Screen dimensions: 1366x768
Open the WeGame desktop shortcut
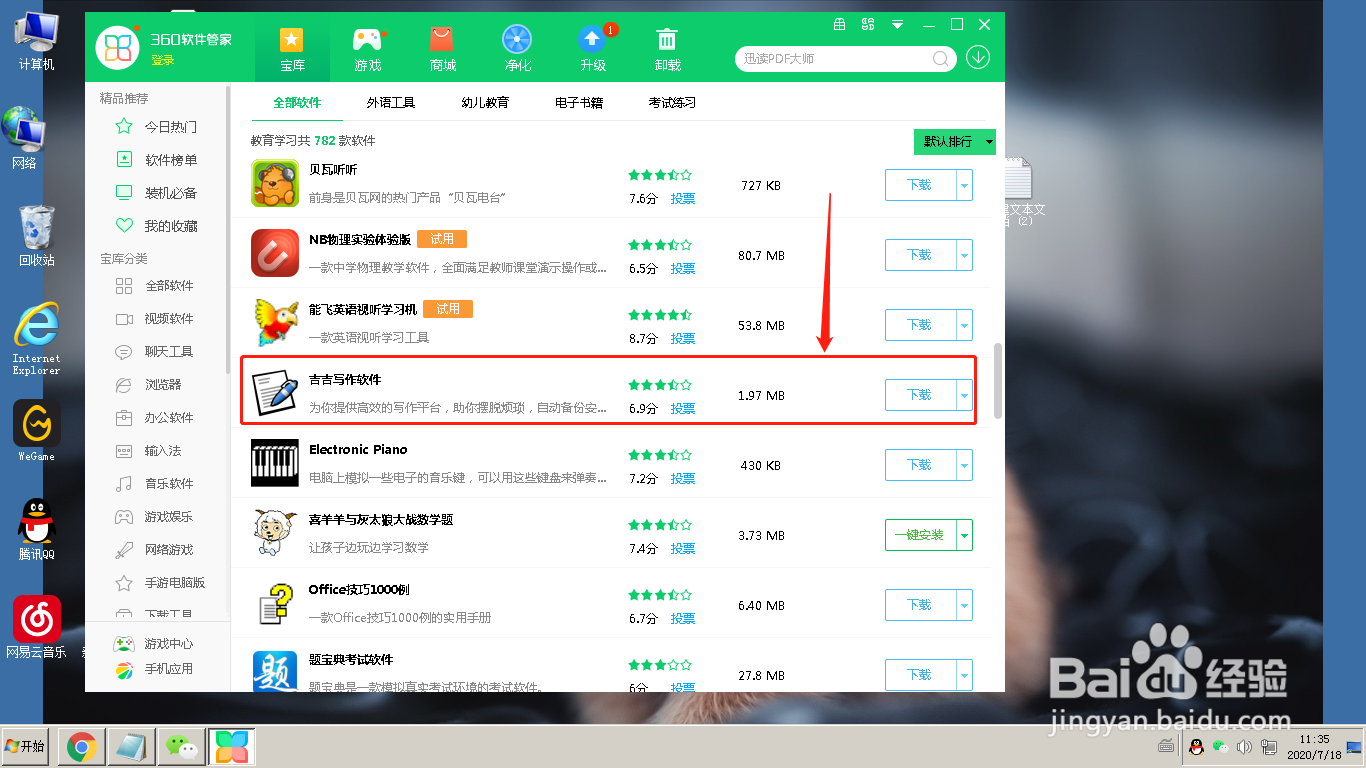point(37,431)
